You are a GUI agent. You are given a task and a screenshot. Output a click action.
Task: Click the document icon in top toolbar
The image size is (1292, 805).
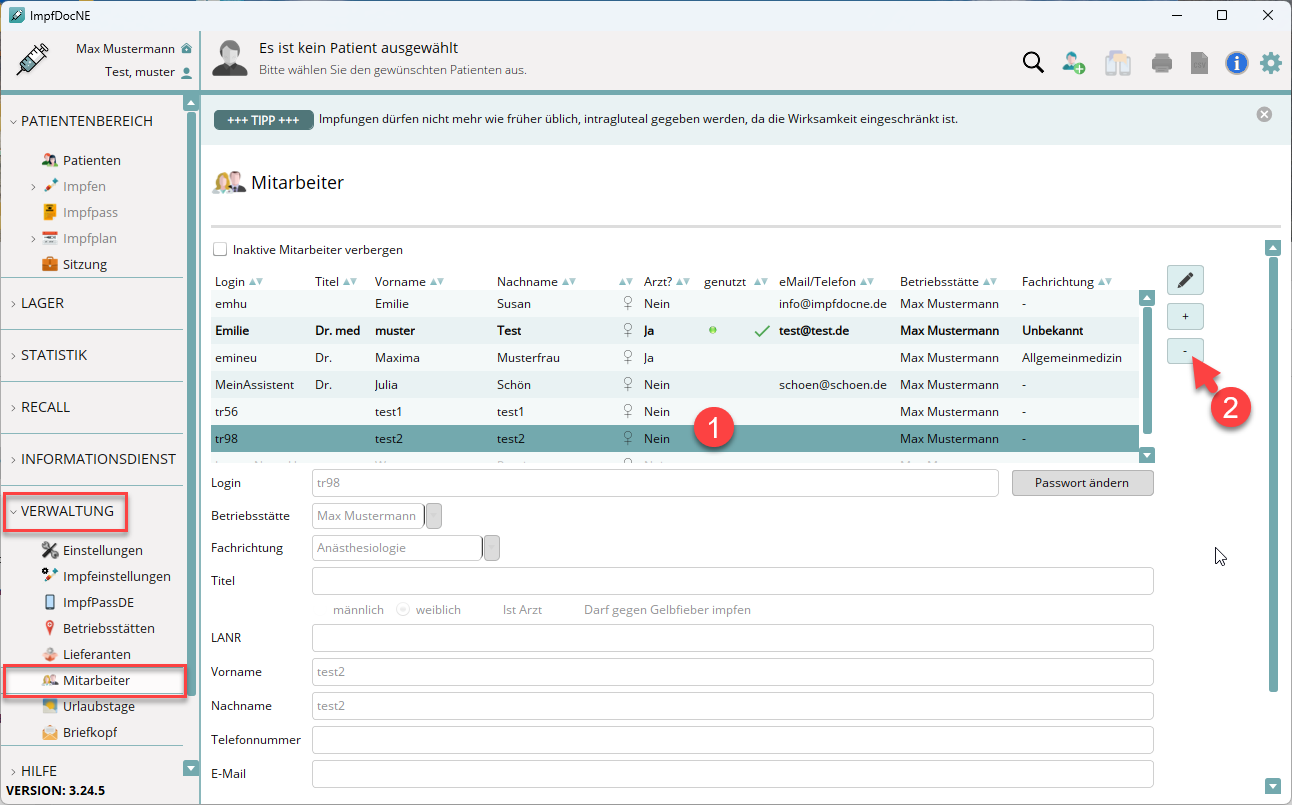click(x=1199, y=63)
